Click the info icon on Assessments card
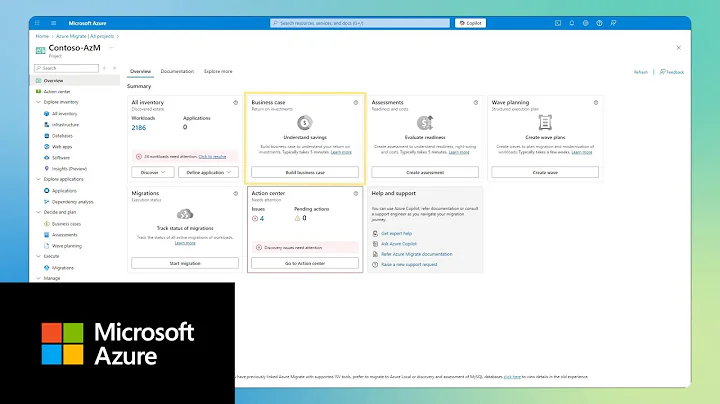This screenshot has height=404, width=720. [x=476, y=103]
